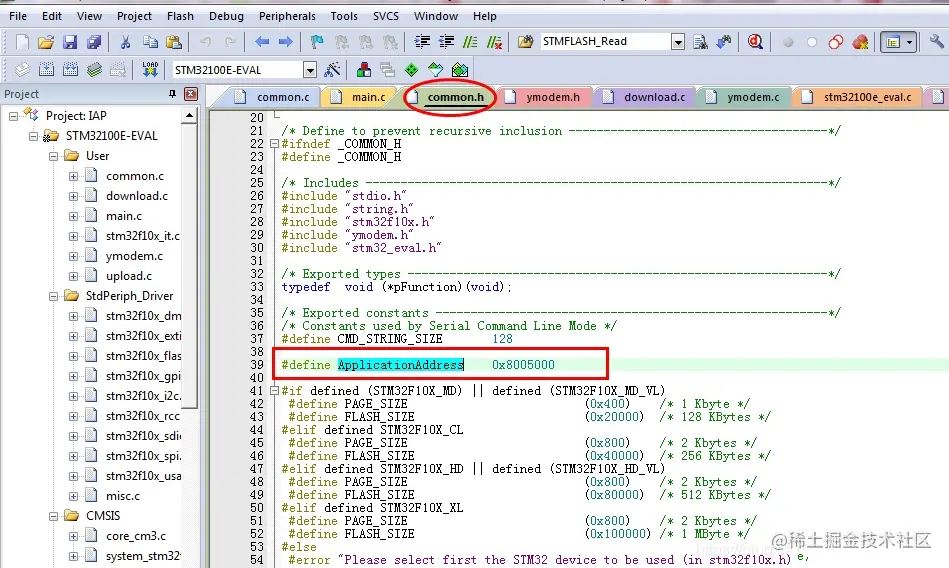Viewport: 949px width, 568px height.
Task: Select main.c in the project tree
Action: pyautogui.click(x=124, y=216)
